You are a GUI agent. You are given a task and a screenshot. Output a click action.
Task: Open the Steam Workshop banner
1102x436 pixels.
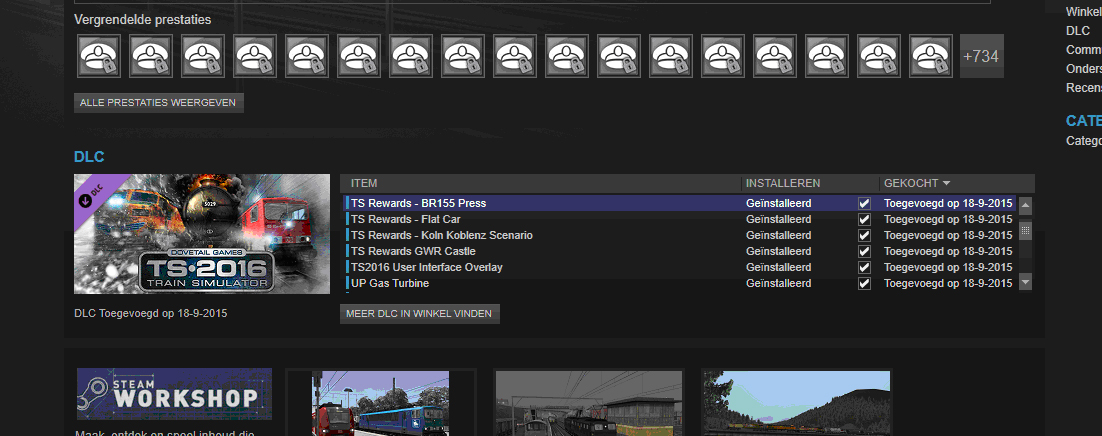(174, 394)
